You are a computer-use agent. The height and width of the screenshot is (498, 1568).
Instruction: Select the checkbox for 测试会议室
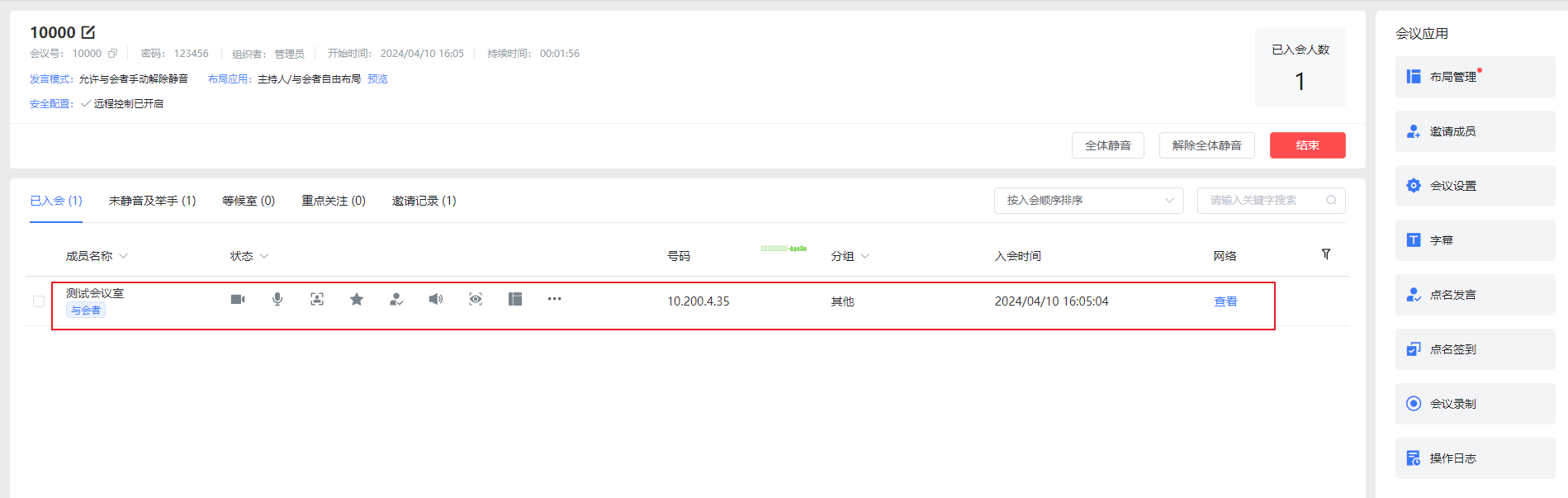tap(39, 301)
